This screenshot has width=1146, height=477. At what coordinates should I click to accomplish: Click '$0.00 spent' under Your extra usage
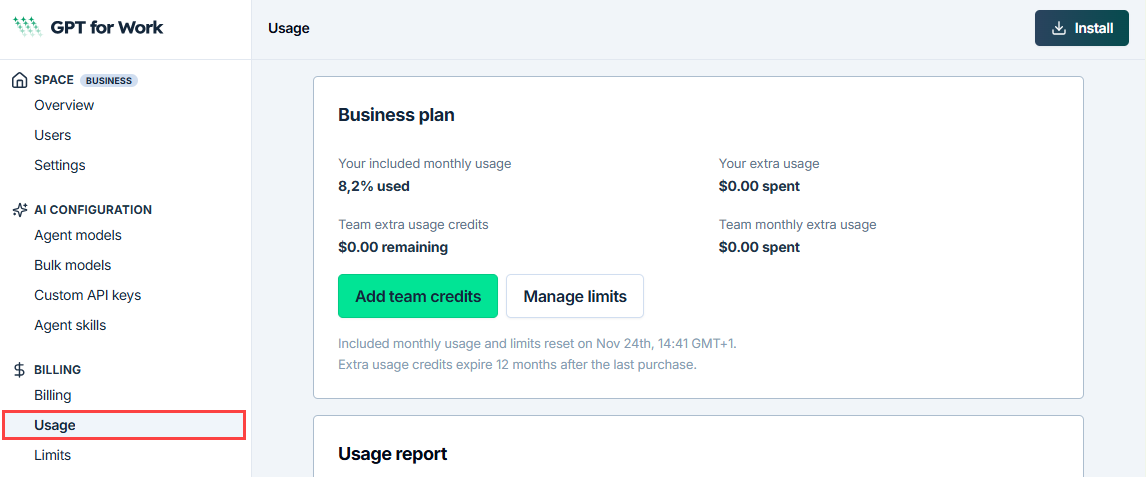pos(759,186)
